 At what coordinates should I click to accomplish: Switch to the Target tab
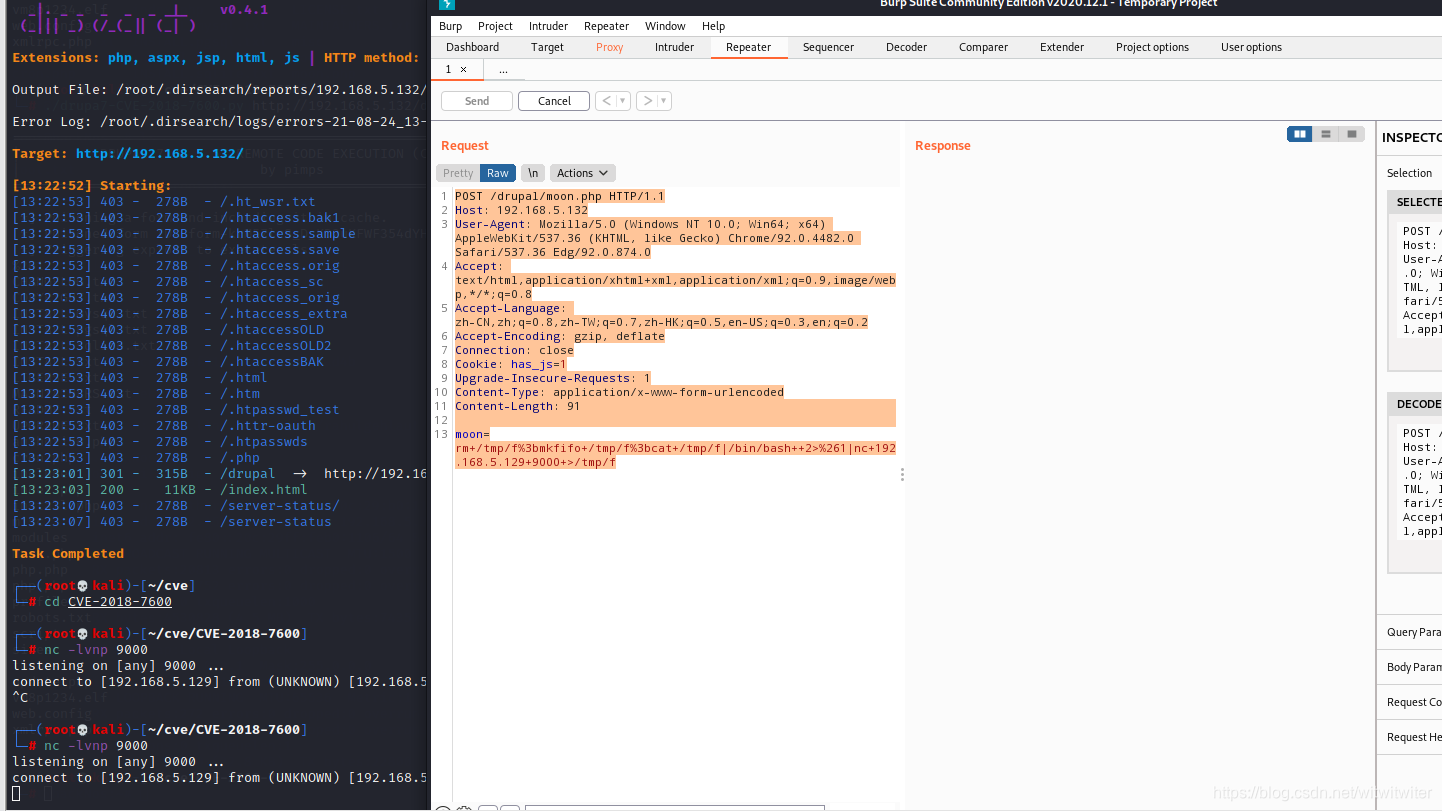point(547,47)
